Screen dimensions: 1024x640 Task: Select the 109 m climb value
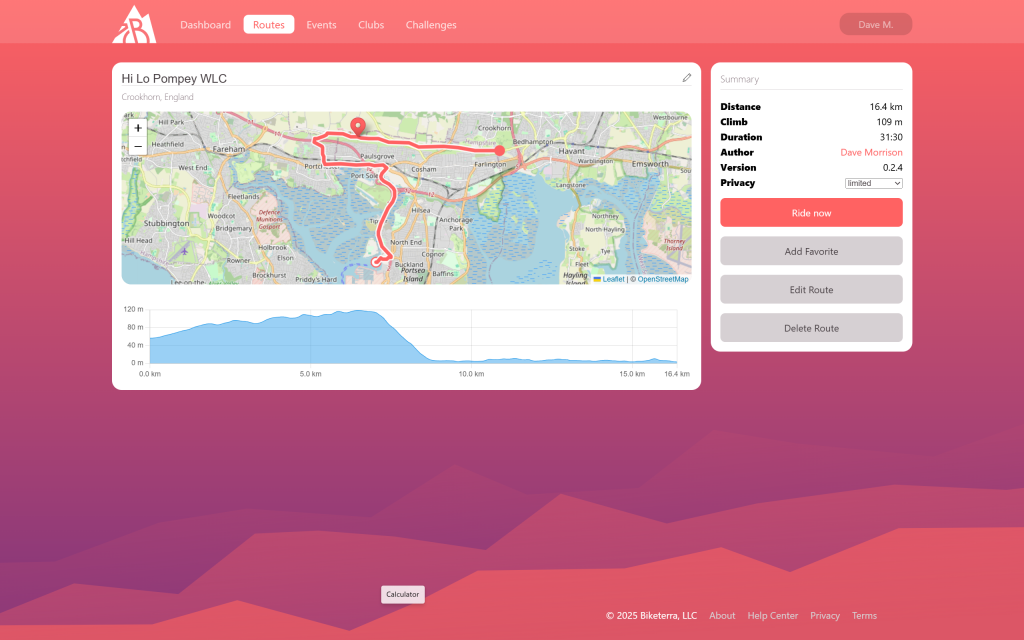(x=889, y=122)
